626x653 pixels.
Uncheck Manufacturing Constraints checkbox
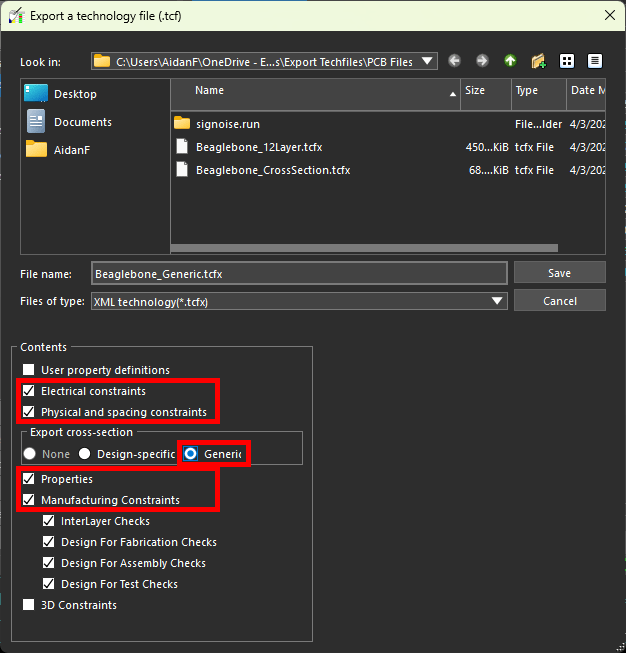click(x=29, y=499)
